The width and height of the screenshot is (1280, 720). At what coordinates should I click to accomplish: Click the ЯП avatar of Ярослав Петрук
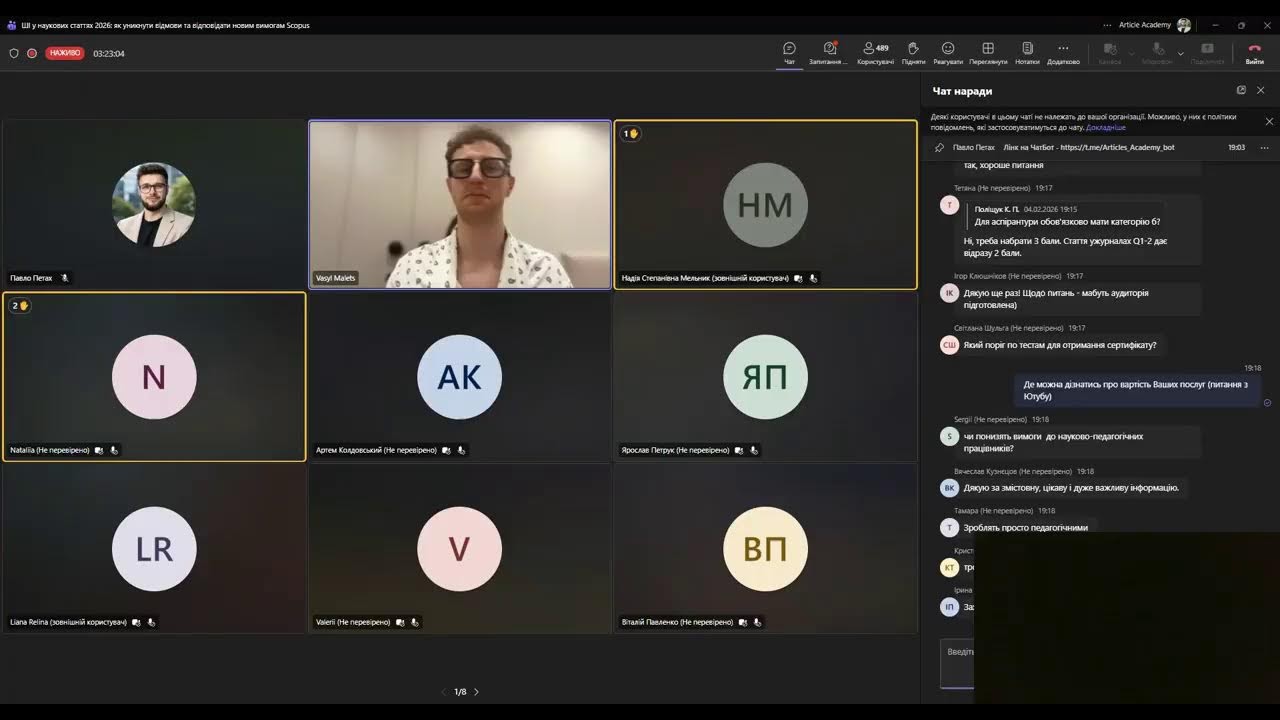pyautogui.click(x=765, y=377)
